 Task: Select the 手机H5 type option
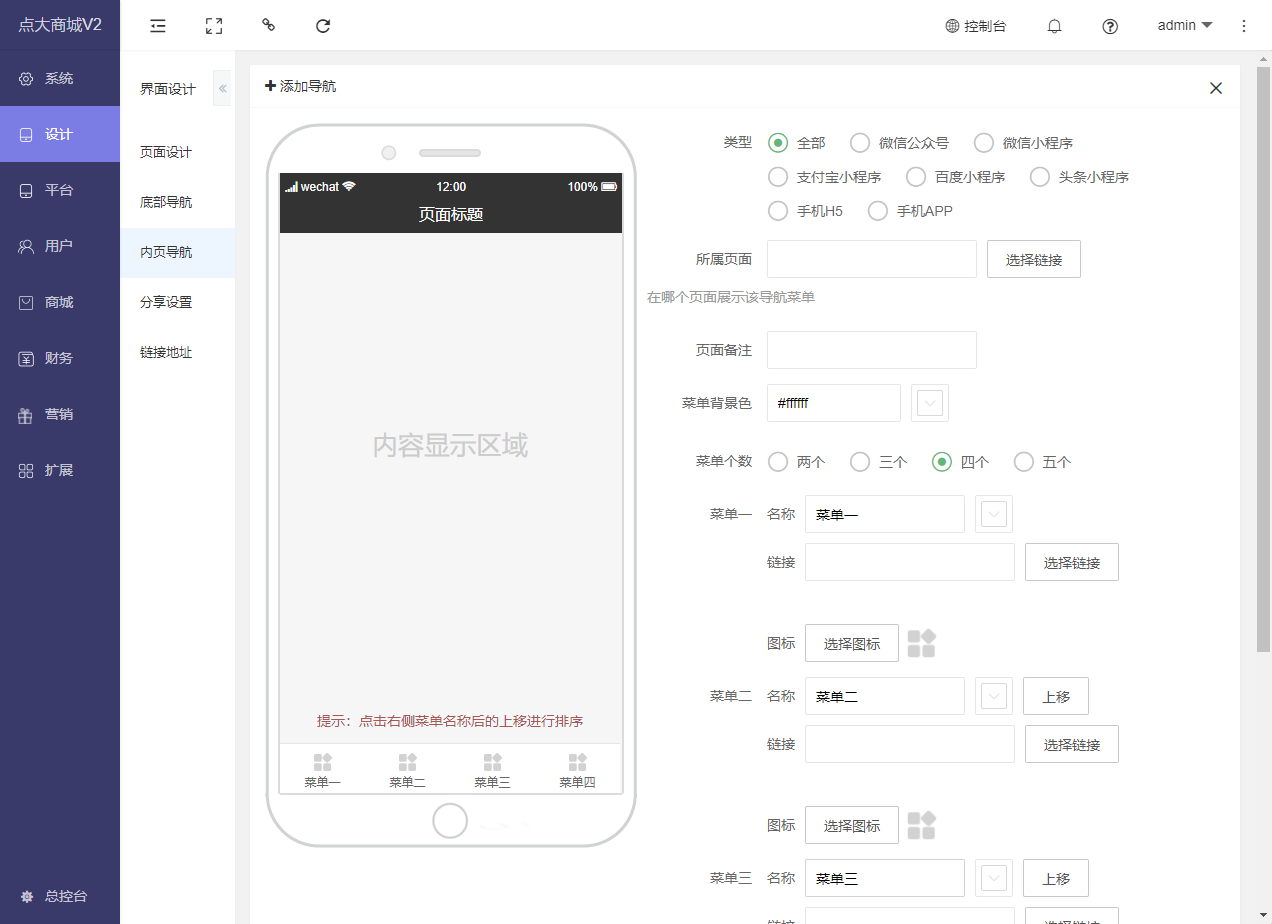(x=778, y=211)
